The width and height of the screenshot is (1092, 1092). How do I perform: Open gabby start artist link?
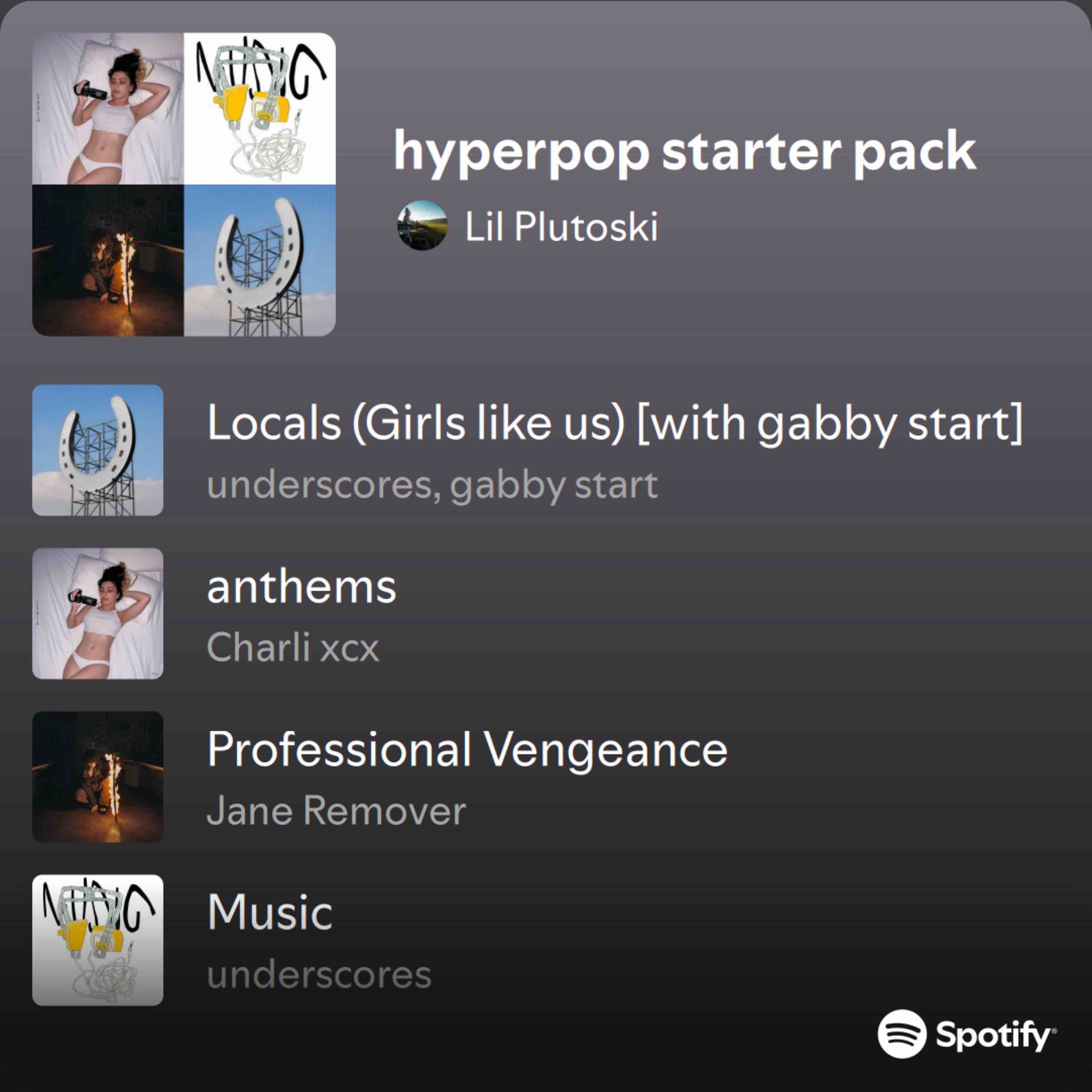point(554,485)
